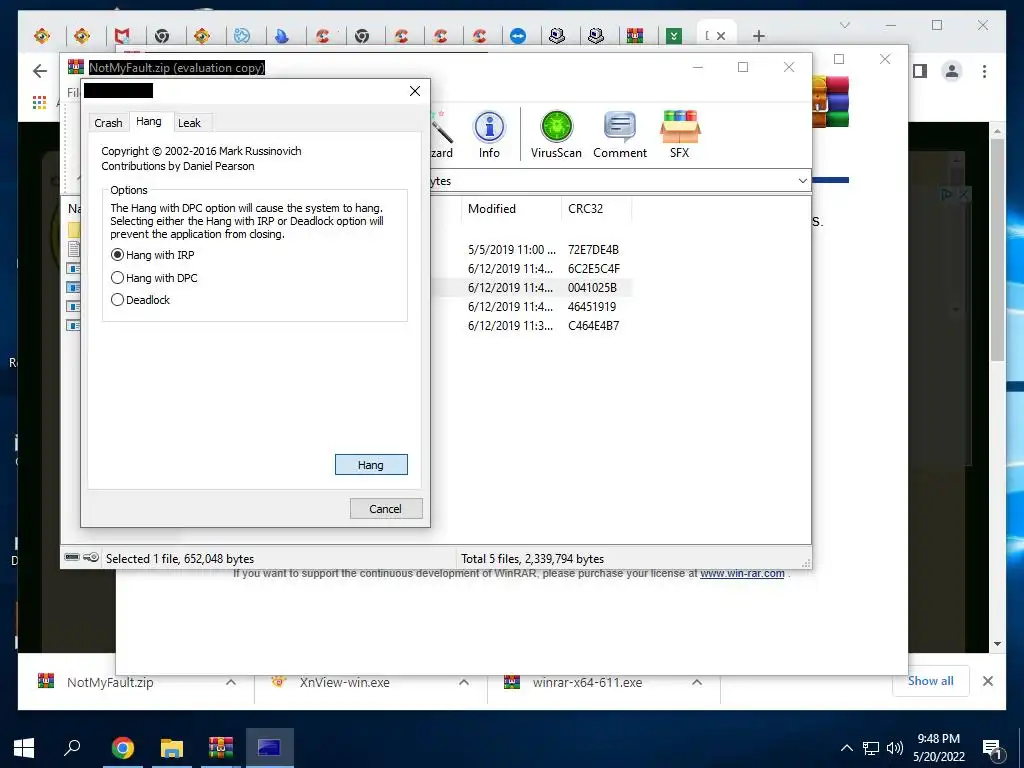
Task: Open the Info tool in WinRAR toolbar
Action: click(x=489, y=135)
